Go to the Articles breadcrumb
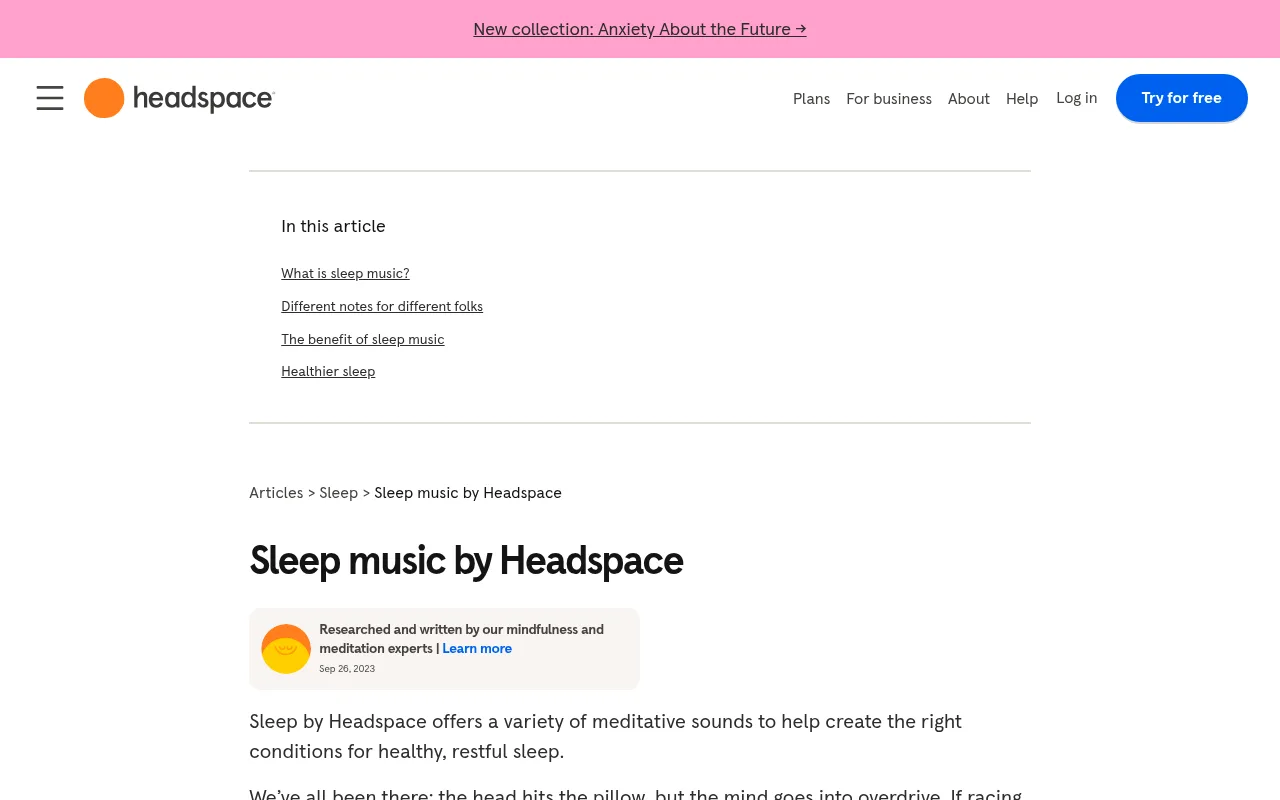The height and width of the screenshot is (800, 1280). (276, 493)
